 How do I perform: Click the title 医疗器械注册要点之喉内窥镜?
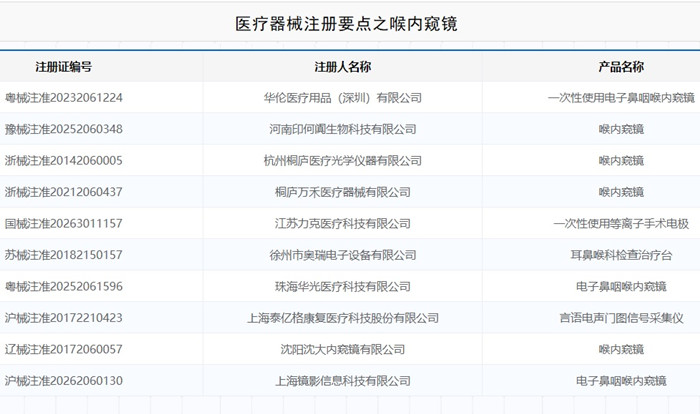(x=346, y=24)
